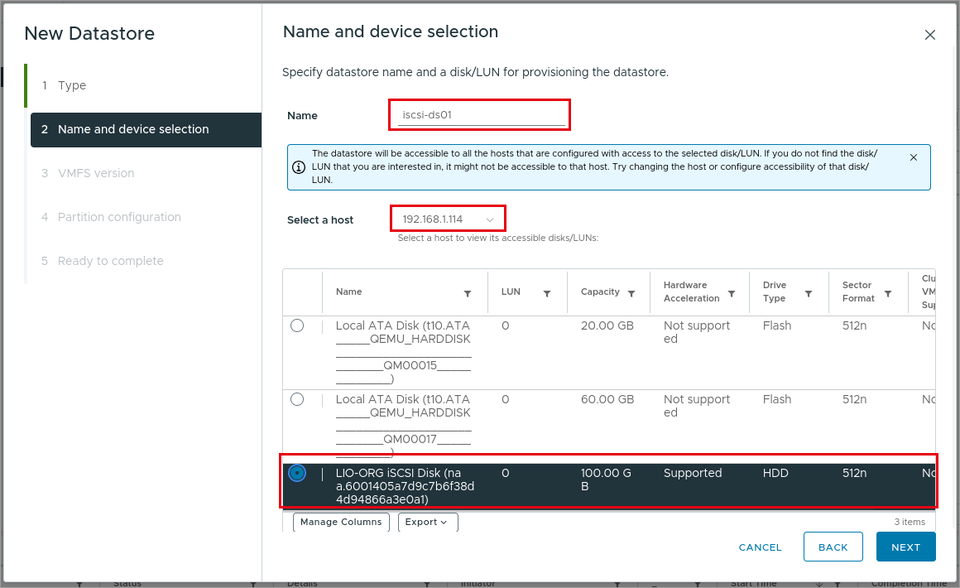Select the LIO-ORG iSCSI Disk radio button
The height and width of the screenshot is (588, 960).
click(x=297, y=473)
